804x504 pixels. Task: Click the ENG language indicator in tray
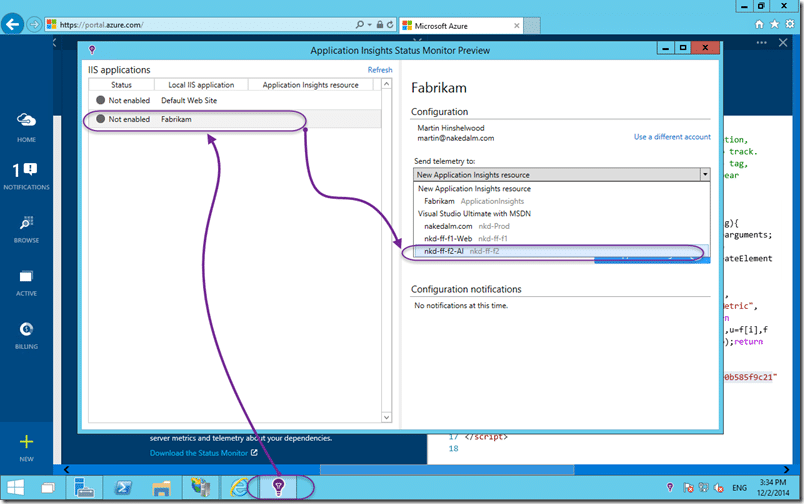pyautogui.click(x=739, y=488)
